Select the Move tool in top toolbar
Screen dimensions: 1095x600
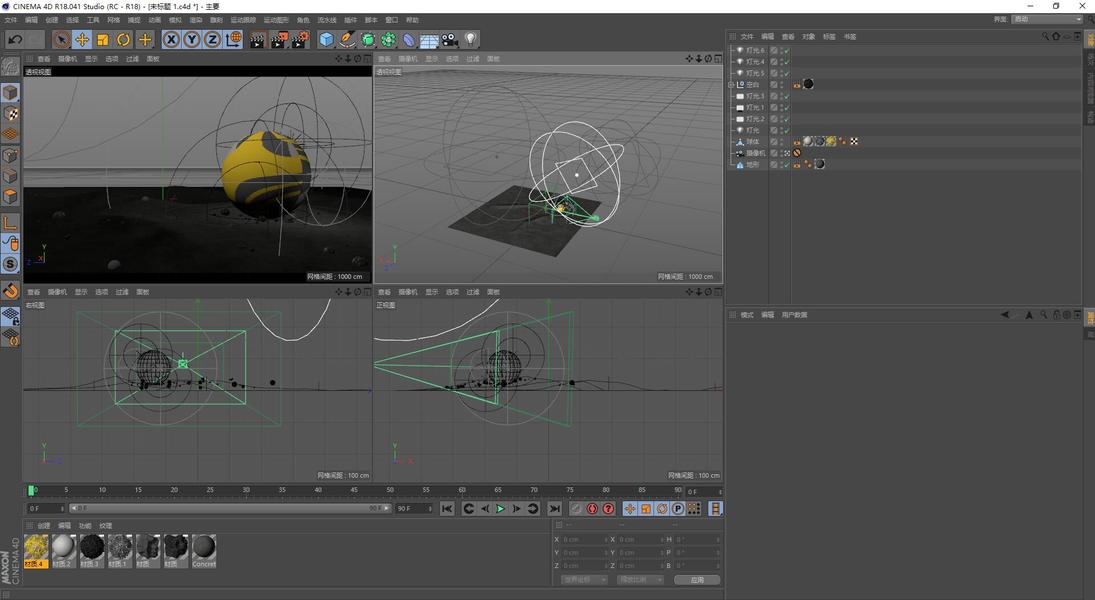(x=82, y=39)
